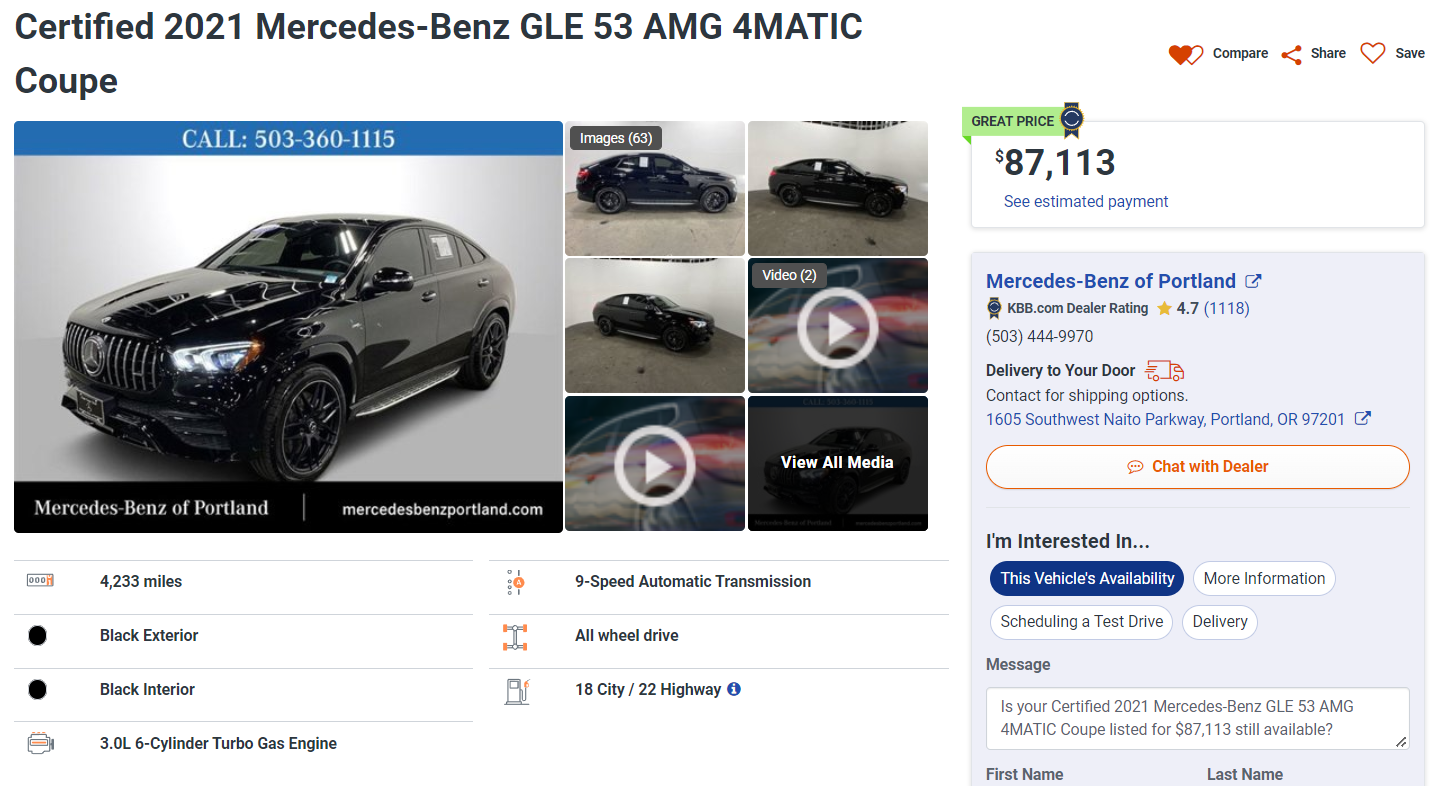Click the Compare hearts icon
Screen dimensions: 1434x786
[1186, 54]
